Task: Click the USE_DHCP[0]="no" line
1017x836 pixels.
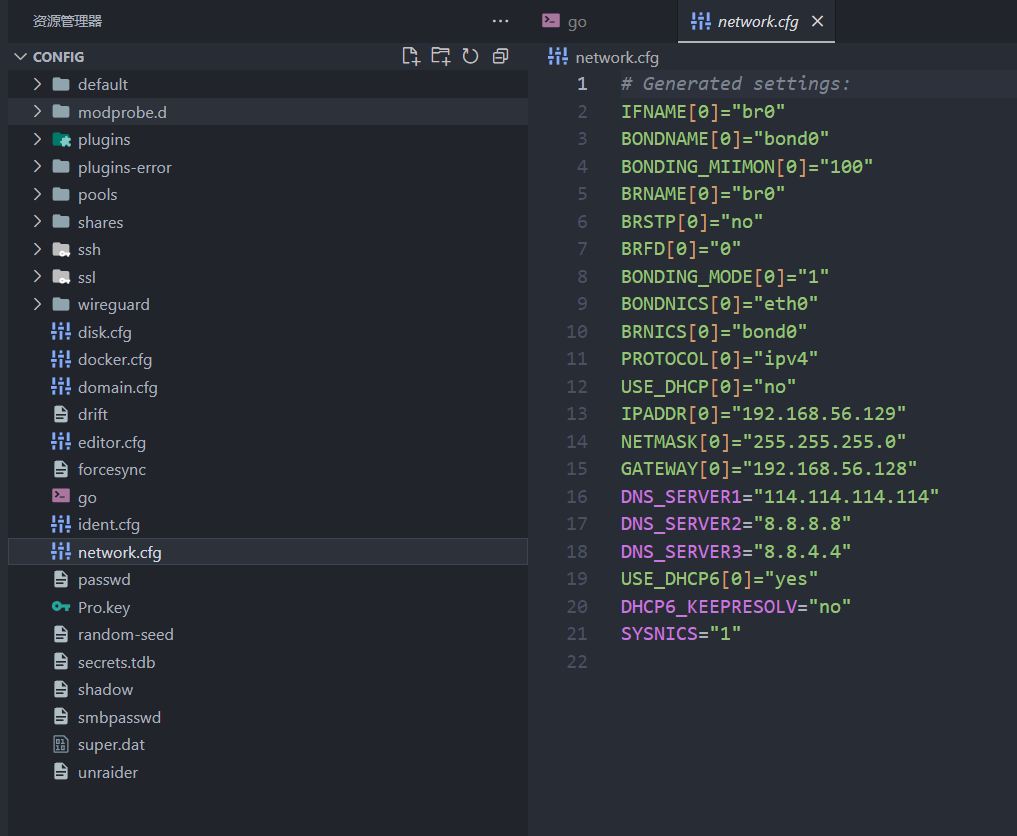Action: [x=708, y=387]
